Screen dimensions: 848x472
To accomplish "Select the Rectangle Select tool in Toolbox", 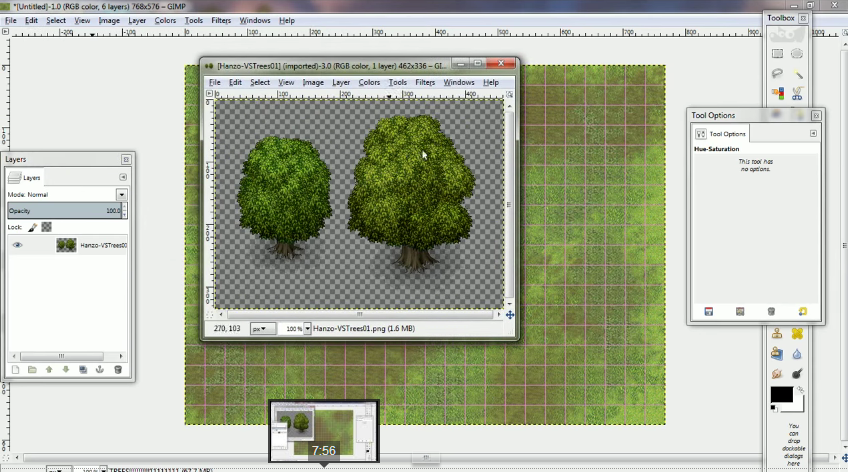I will click(x=777, y=54).
